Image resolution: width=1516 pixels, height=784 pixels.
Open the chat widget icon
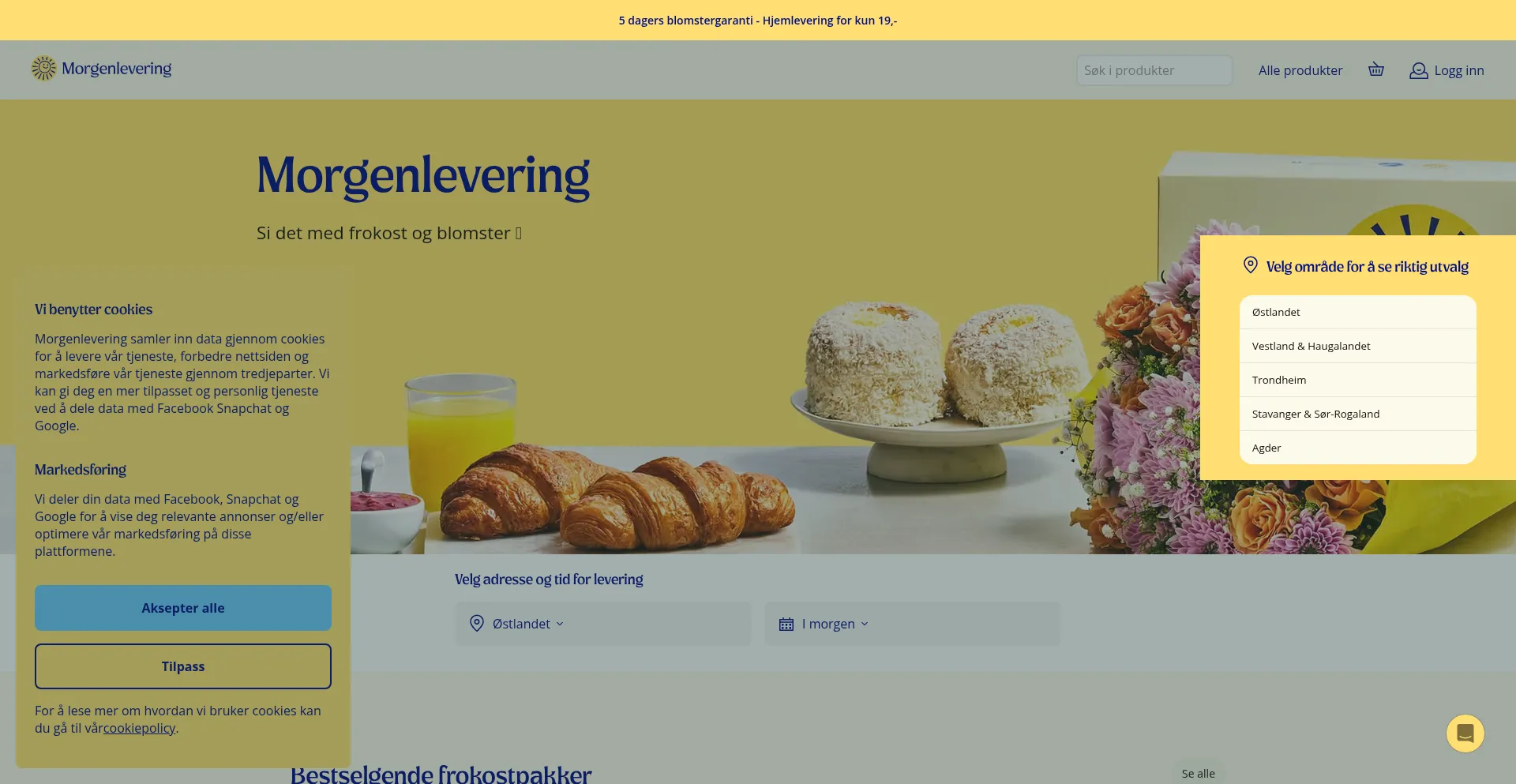1465,733
